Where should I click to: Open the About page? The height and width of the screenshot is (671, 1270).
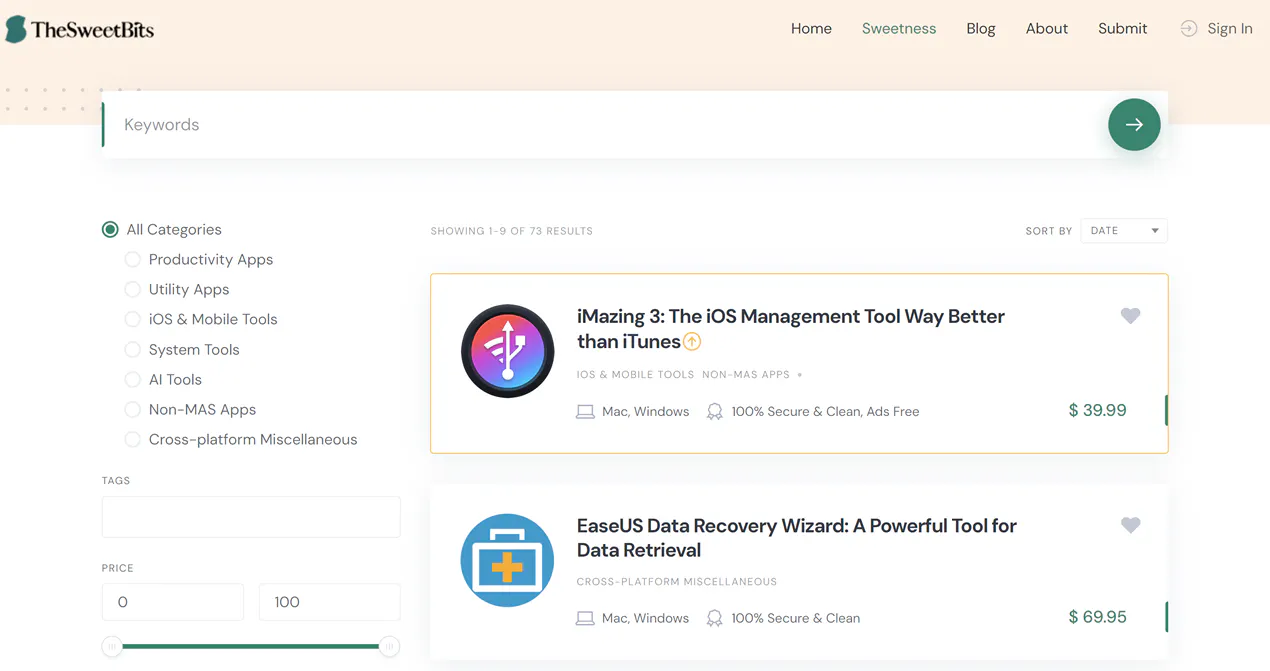point(1047,29)
